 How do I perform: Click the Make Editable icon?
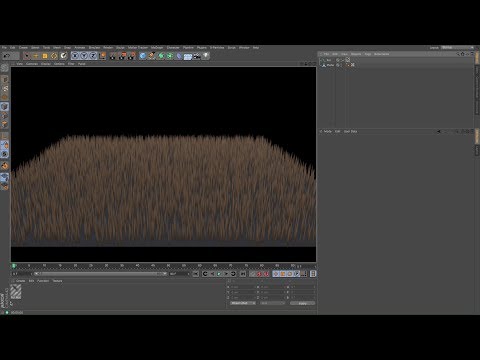(x=5, y=68)
